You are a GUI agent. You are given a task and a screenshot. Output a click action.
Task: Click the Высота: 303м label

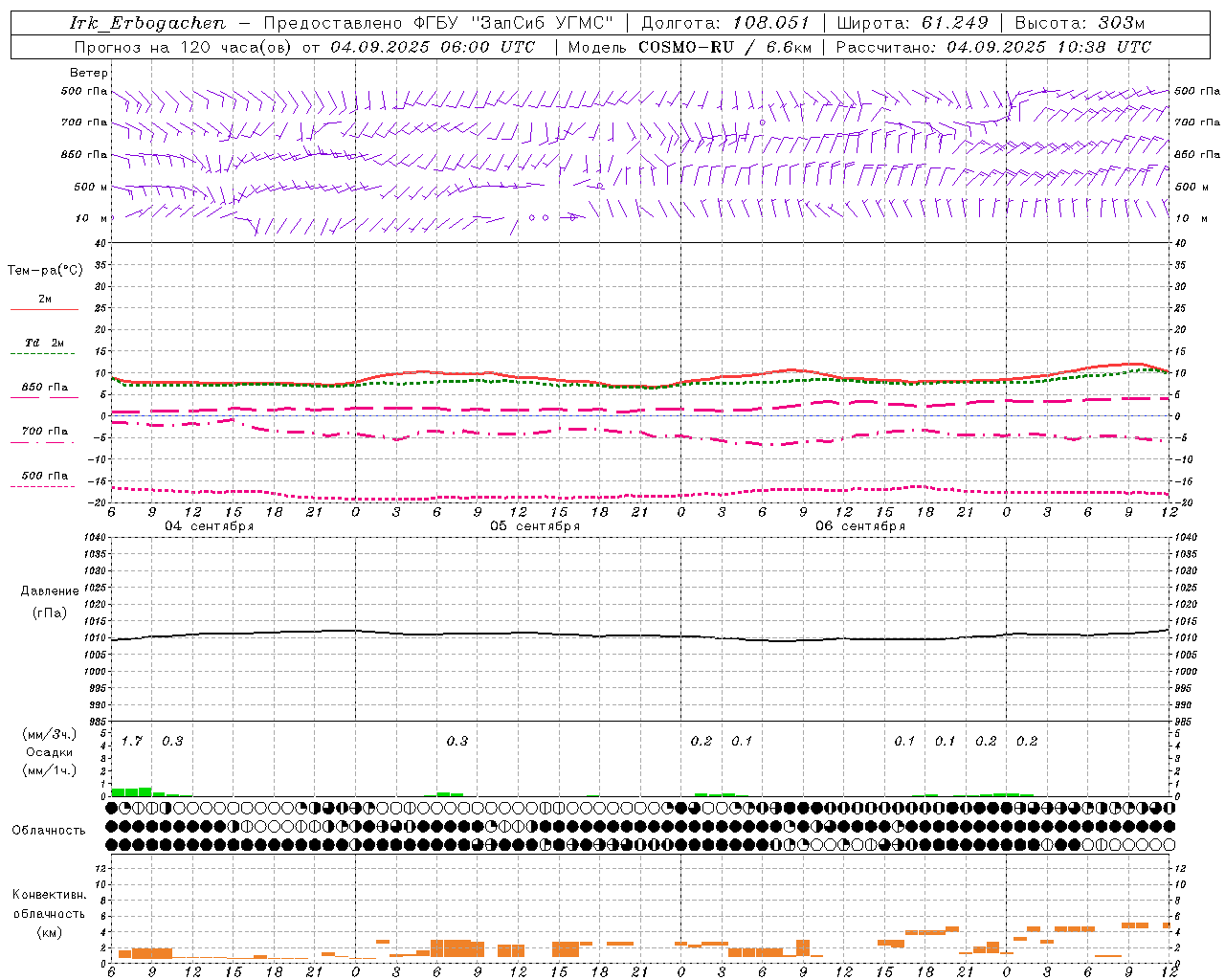point(1080,23)
